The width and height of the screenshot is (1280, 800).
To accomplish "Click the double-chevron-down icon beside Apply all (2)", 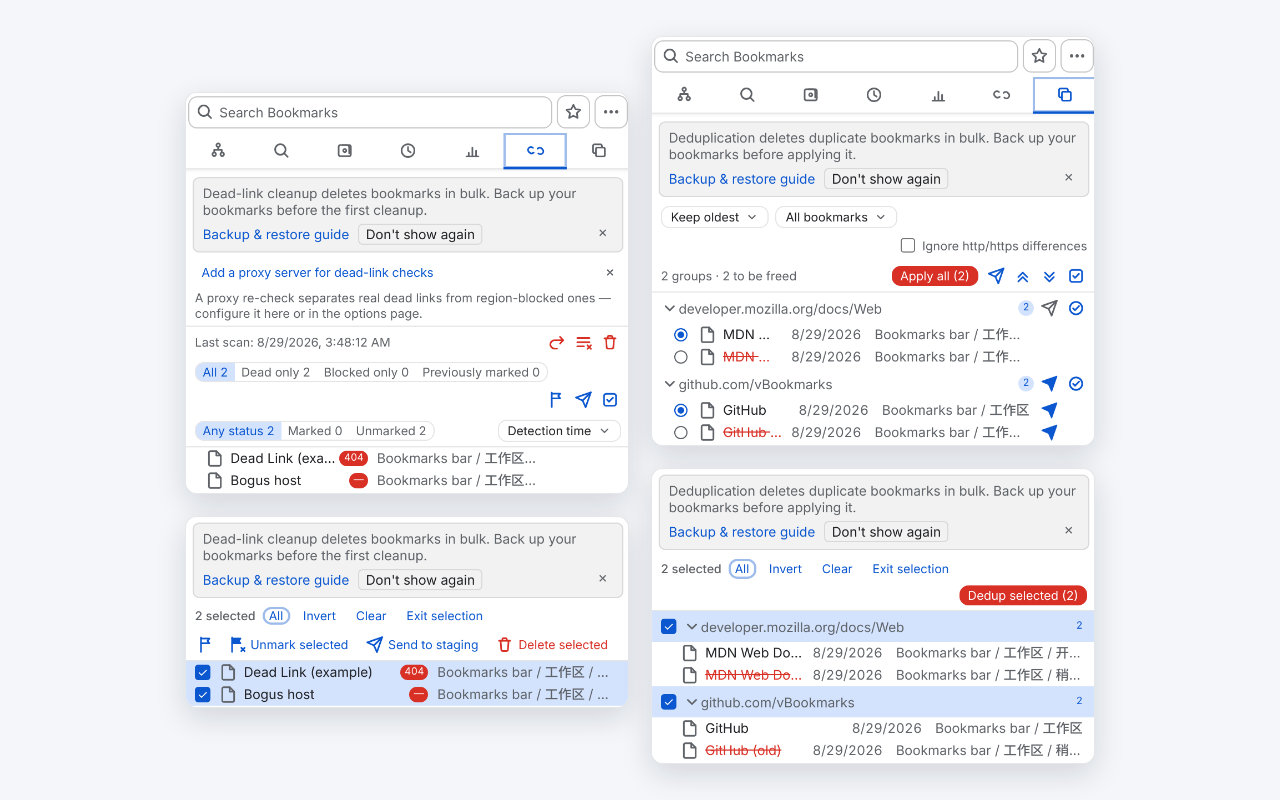I will coord(1049,276).
